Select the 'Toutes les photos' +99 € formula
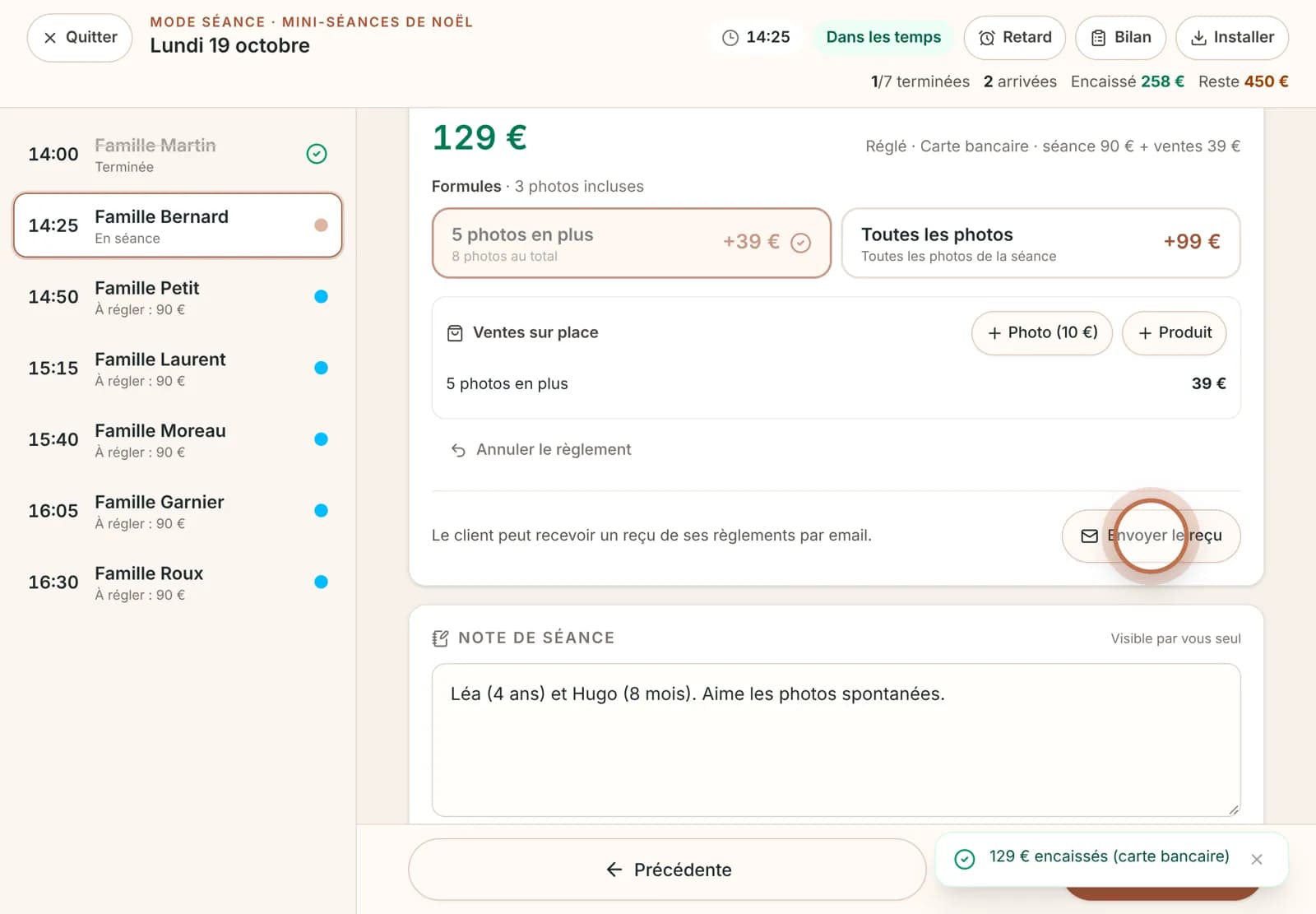This screenshot has width=1316, height=914. [1040, 244]
